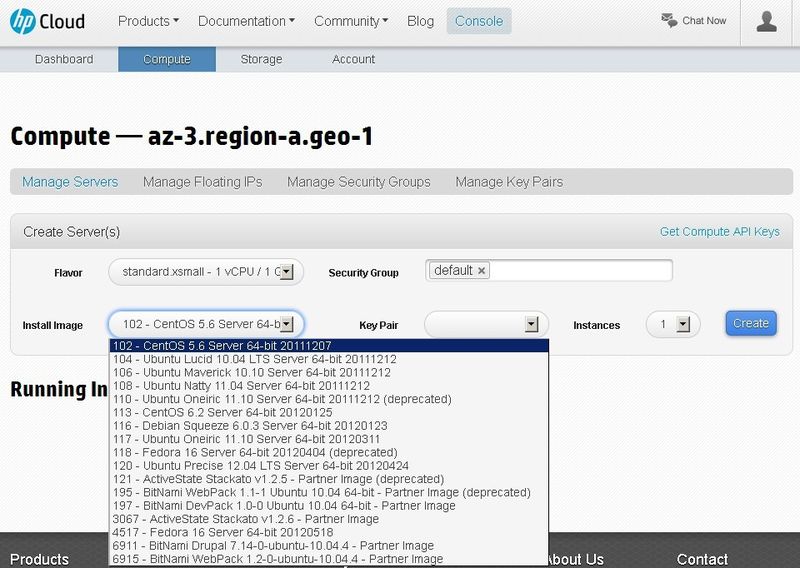Select 104 - Ubuntu Lucid 10.04 LTS image
The width and height of the screenshot is (800, 568).
click(329, 359)
